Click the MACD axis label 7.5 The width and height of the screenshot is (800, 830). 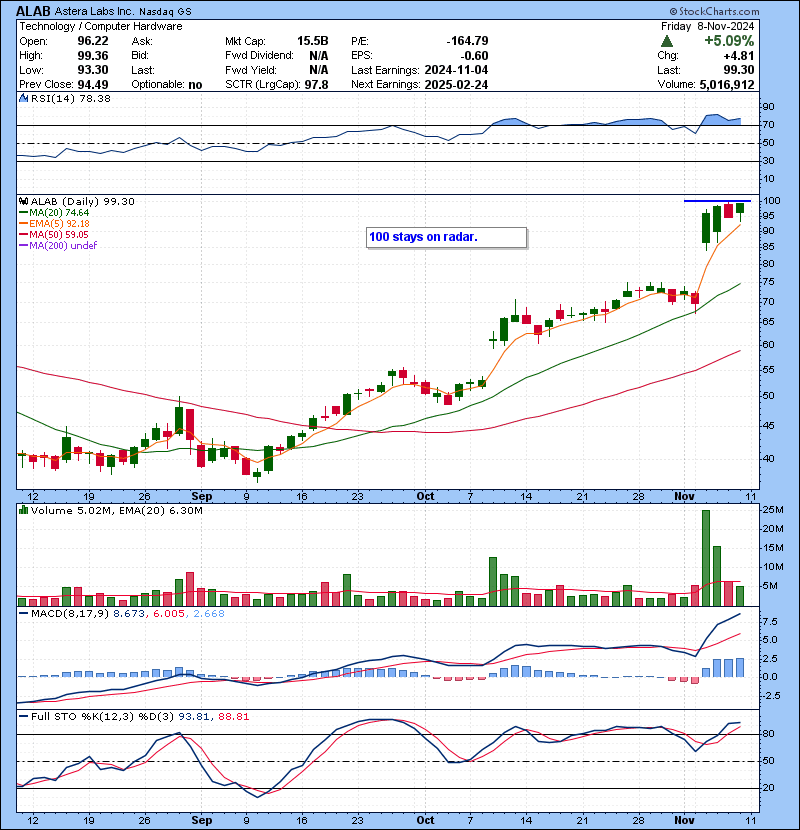(x=771, y=621)
